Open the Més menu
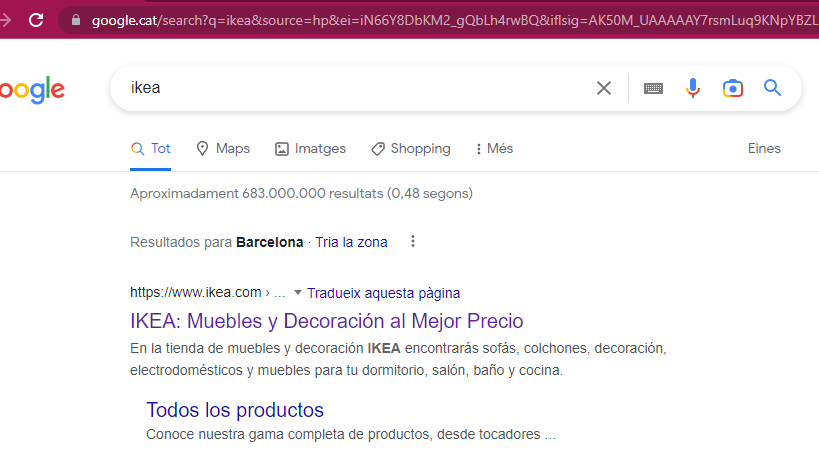 point(494,149)
